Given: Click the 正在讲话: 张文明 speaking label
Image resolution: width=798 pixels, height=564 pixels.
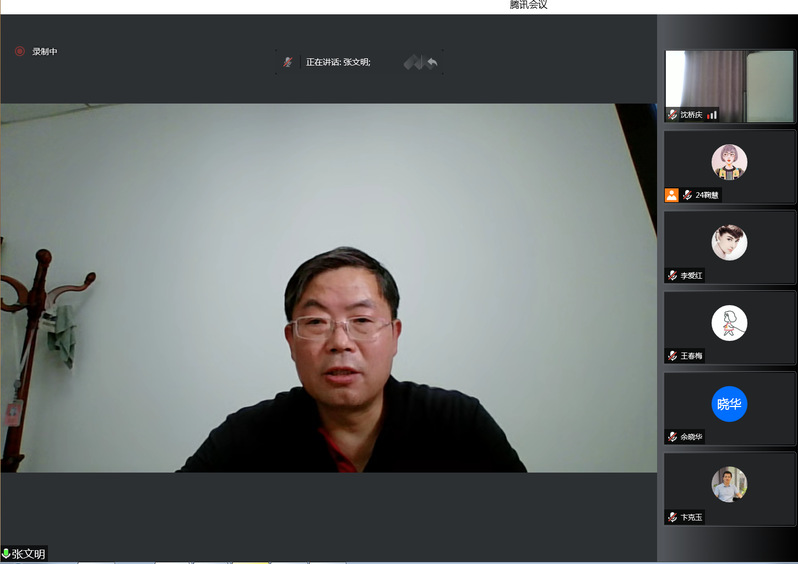Looking at the screenshot, I should (x=338, y=62).
